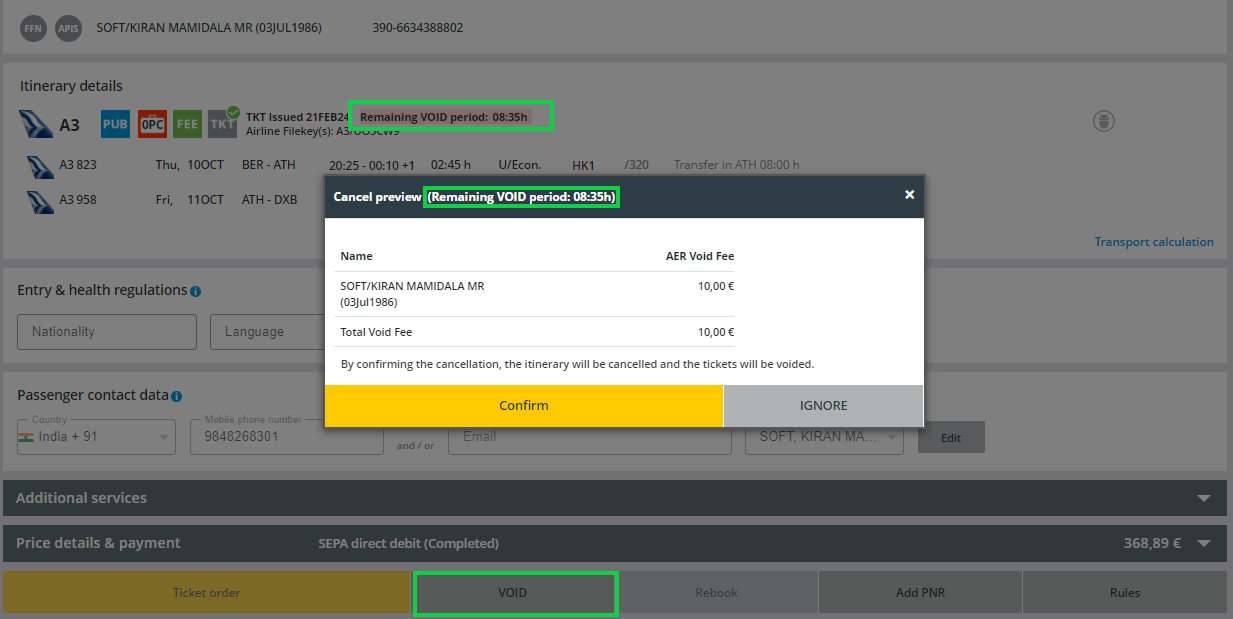Click the red 0PC baggage icon
Viewport: 1233px width, 619px height.
pyautogui.click(x=152, y=124)
